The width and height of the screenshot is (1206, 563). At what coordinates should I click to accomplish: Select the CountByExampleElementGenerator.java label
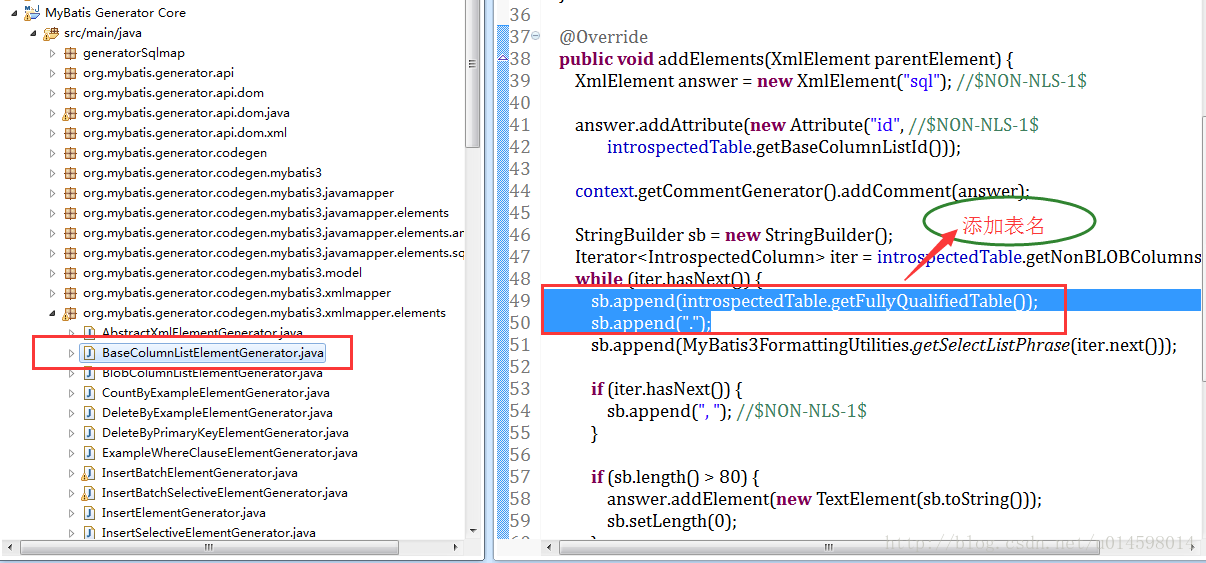(216, 393)
